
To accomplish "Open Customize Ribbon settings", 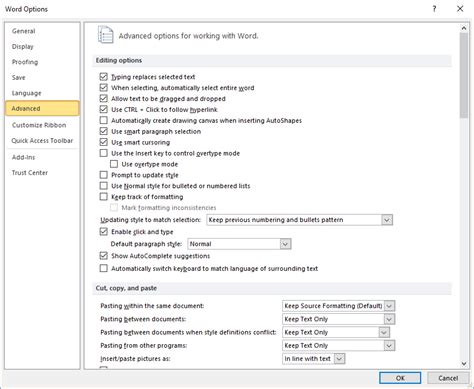I will tap(42, 125).
